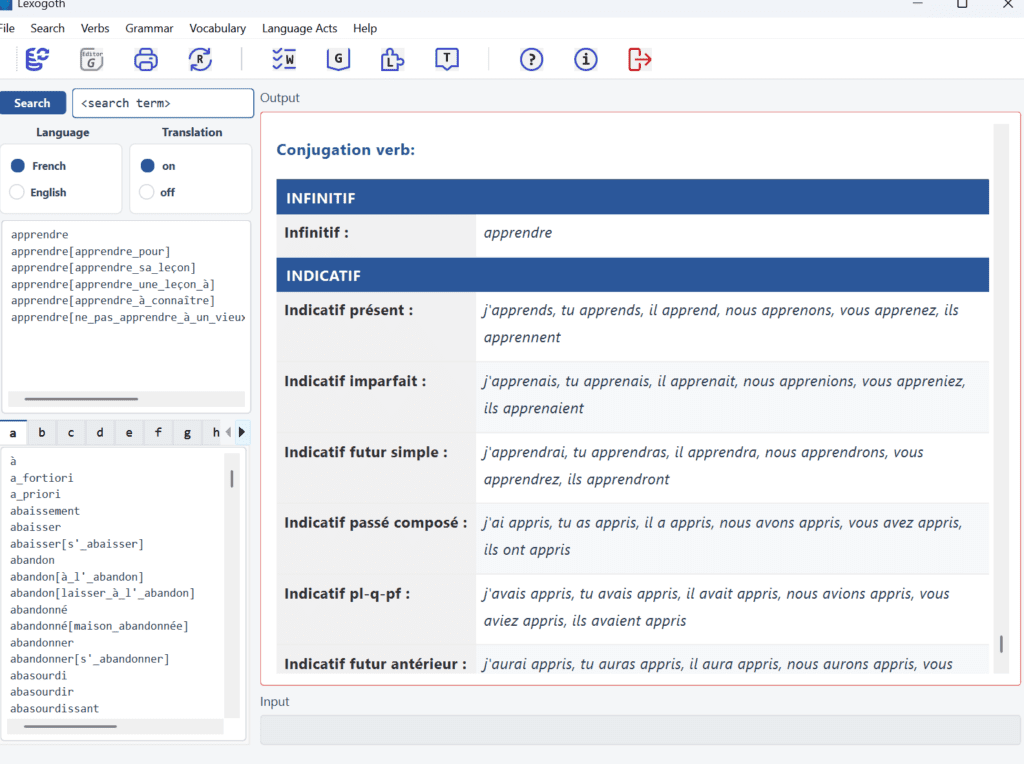Turn translation on radio button
Image resolution: width=1024 pixels, height=764 pixels.
(148, 166)
